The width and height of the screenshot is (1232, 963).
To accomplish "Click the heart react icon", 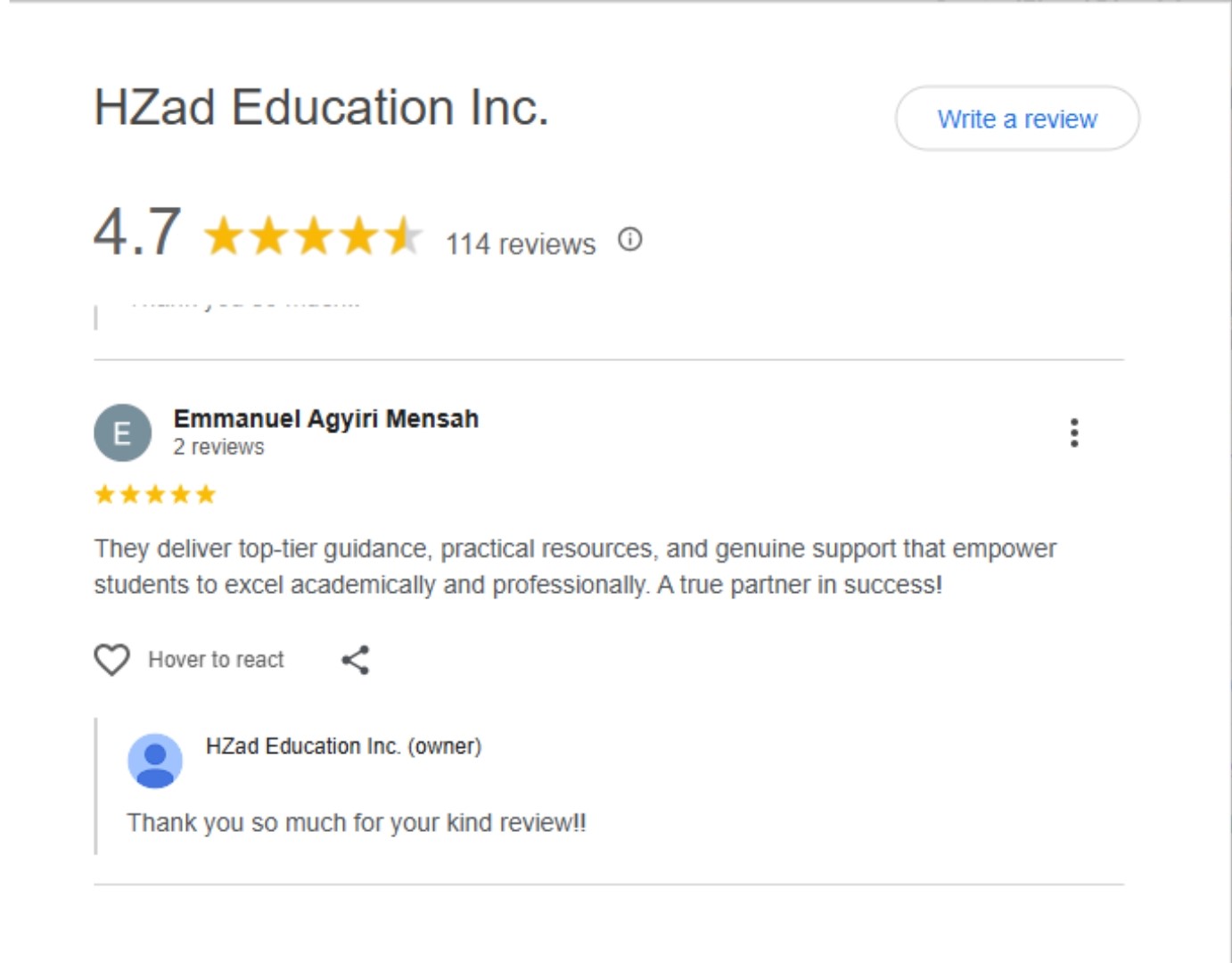I will pyautogui.click(x=112, y=660).
